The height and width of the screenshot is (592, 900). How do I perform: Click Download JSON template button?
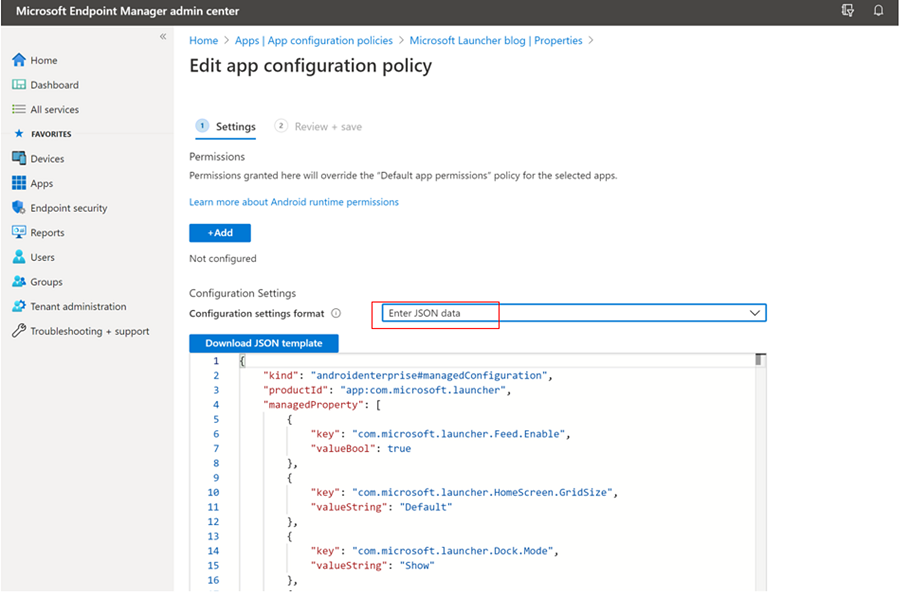pos(263,343)
